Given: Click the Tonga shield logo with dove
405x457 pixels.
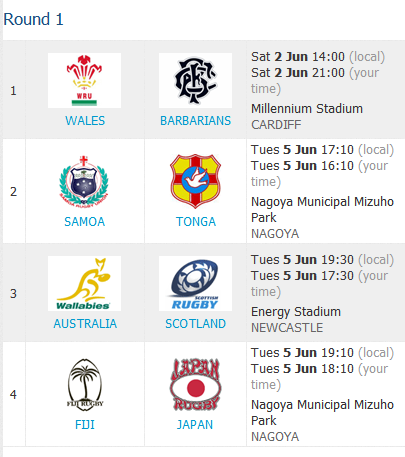Looking at the screenshot, I should point(195,181).
